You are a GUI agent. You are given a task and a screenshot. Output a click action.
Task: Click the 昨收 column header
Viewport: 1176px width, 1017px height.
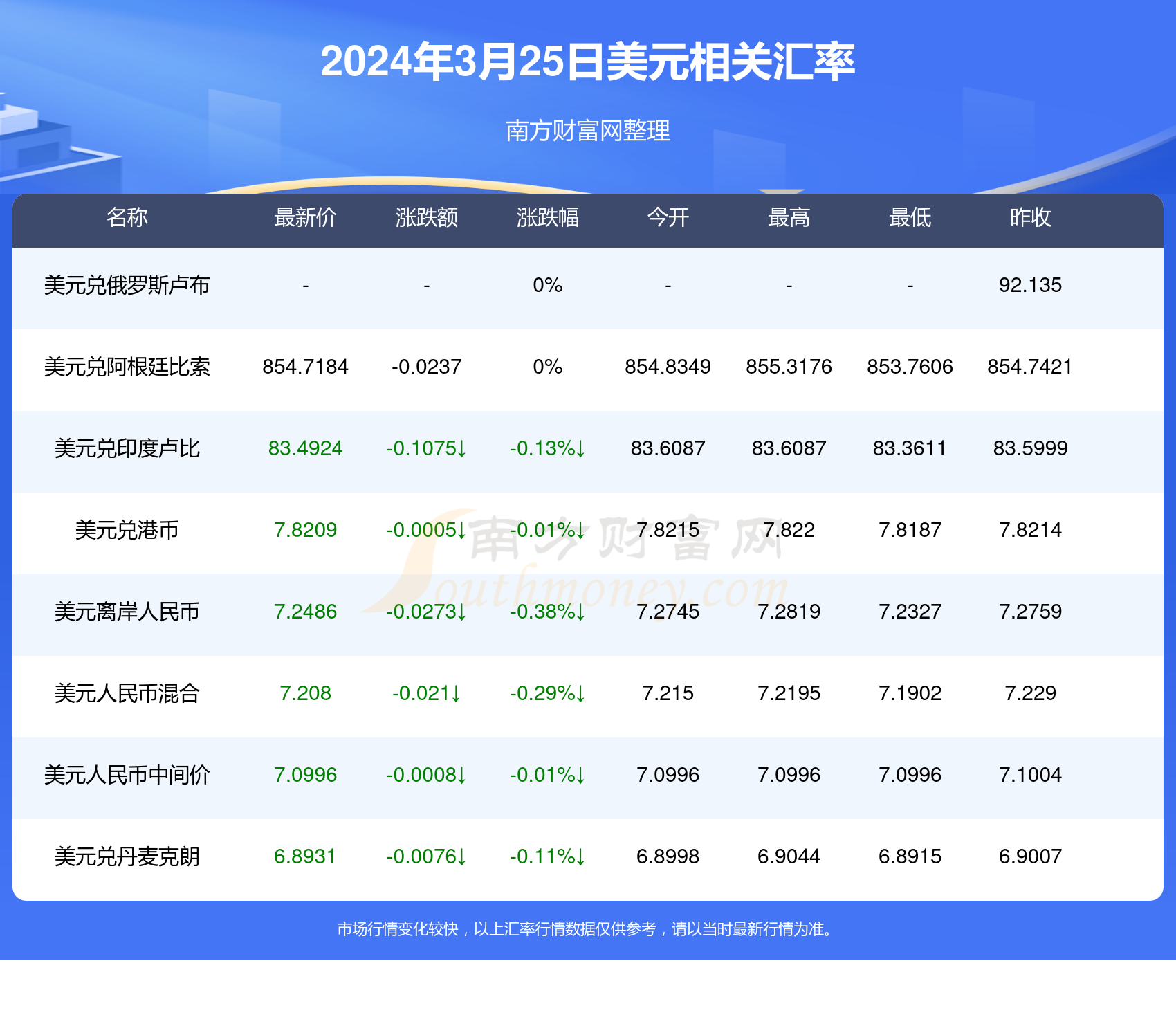click(x=1031, y=218)
